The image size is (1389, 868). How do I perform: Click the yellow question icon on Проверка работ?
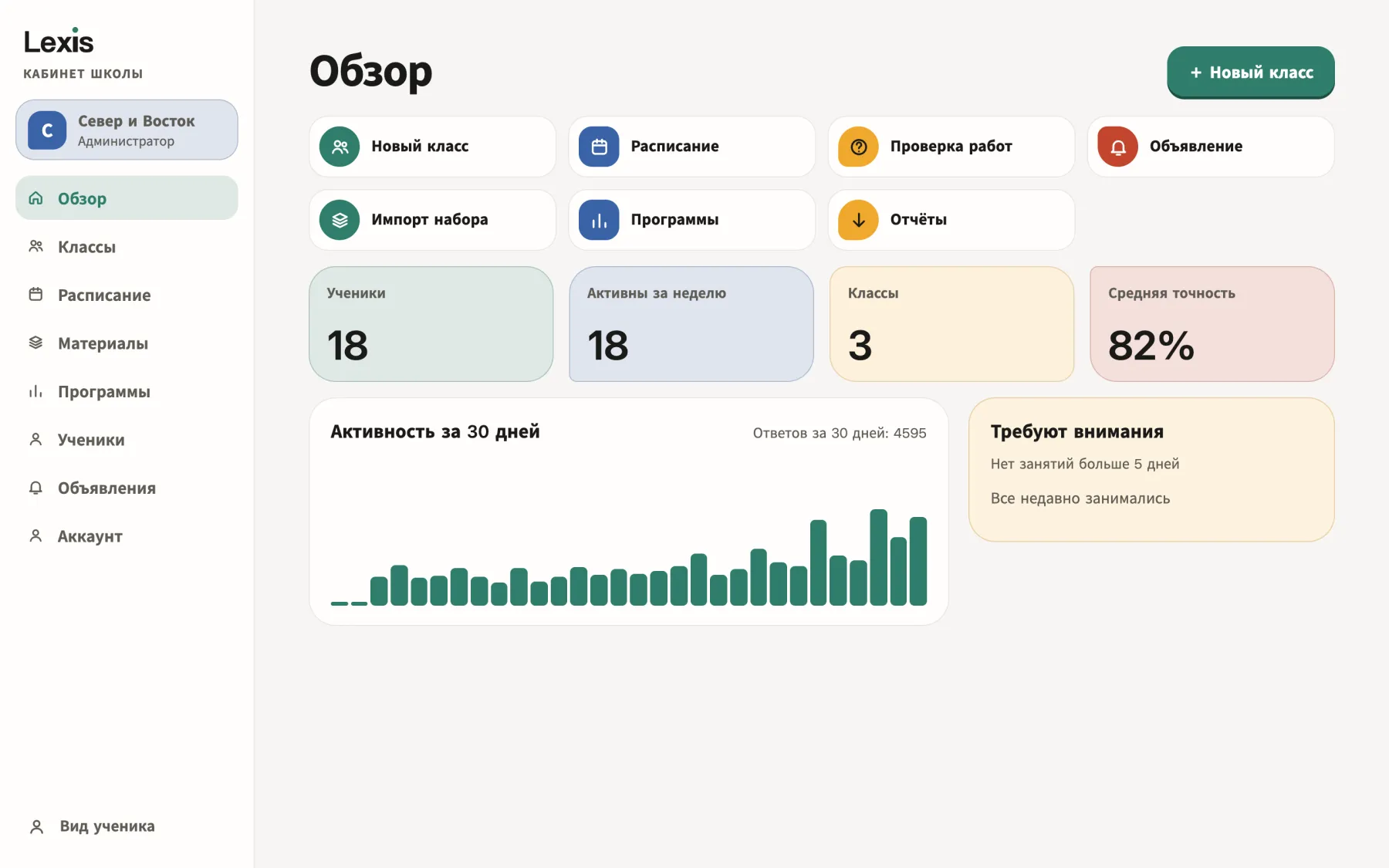point(858,147)
